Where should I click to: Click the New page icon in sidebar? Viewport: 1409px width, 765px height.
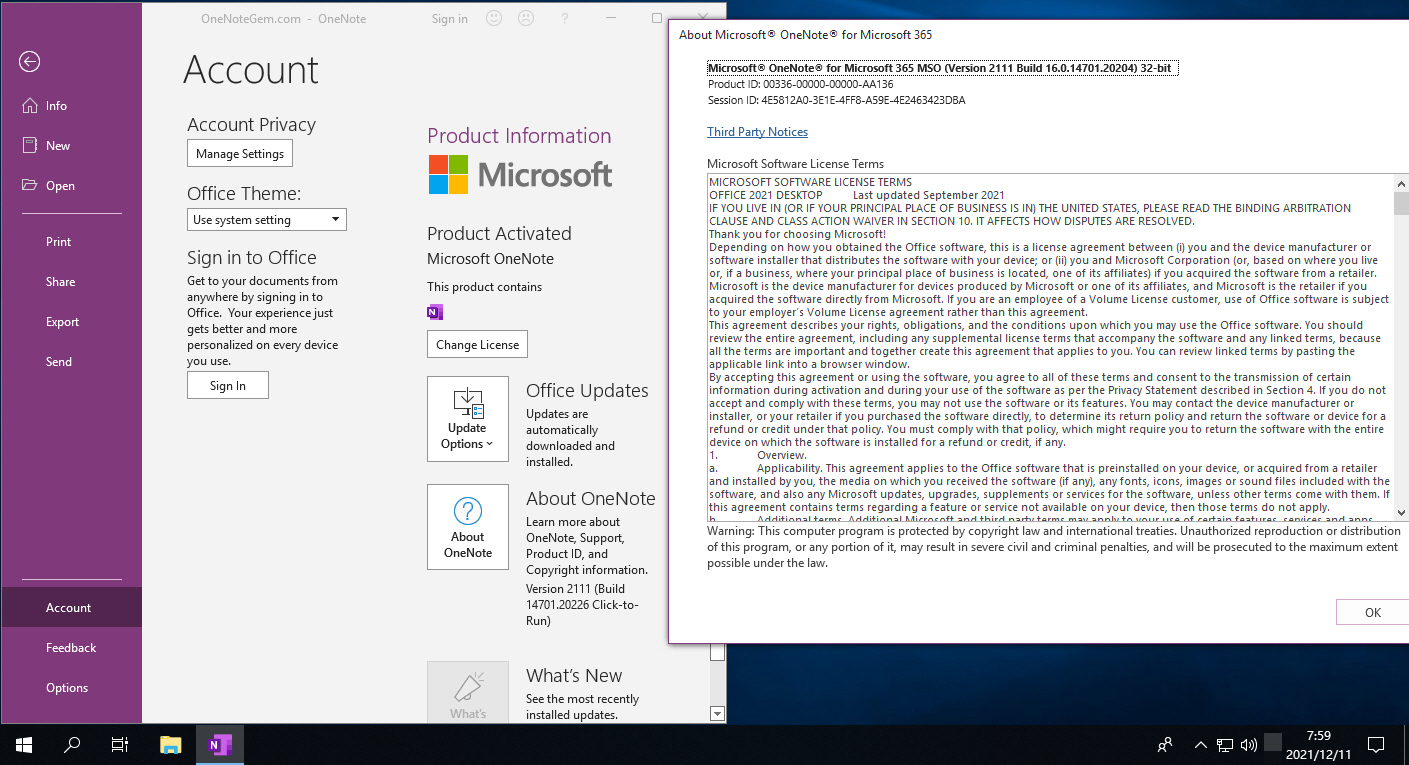click(29, 145)
